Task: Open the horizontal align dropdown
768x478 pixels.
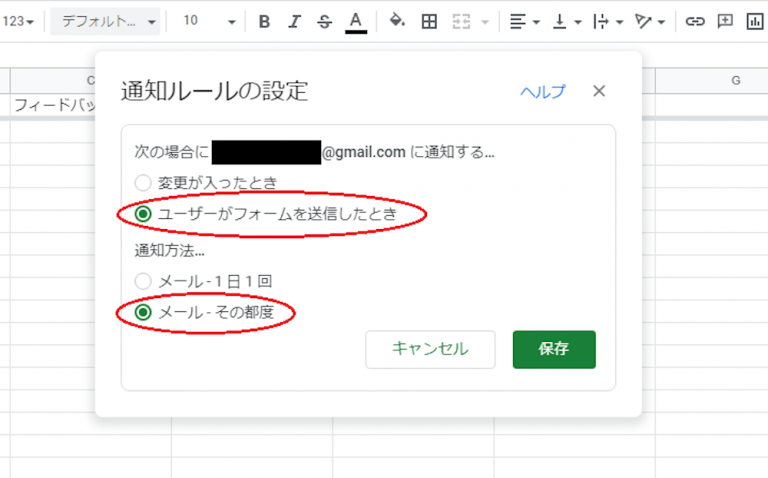Action: tap(524, 21)
